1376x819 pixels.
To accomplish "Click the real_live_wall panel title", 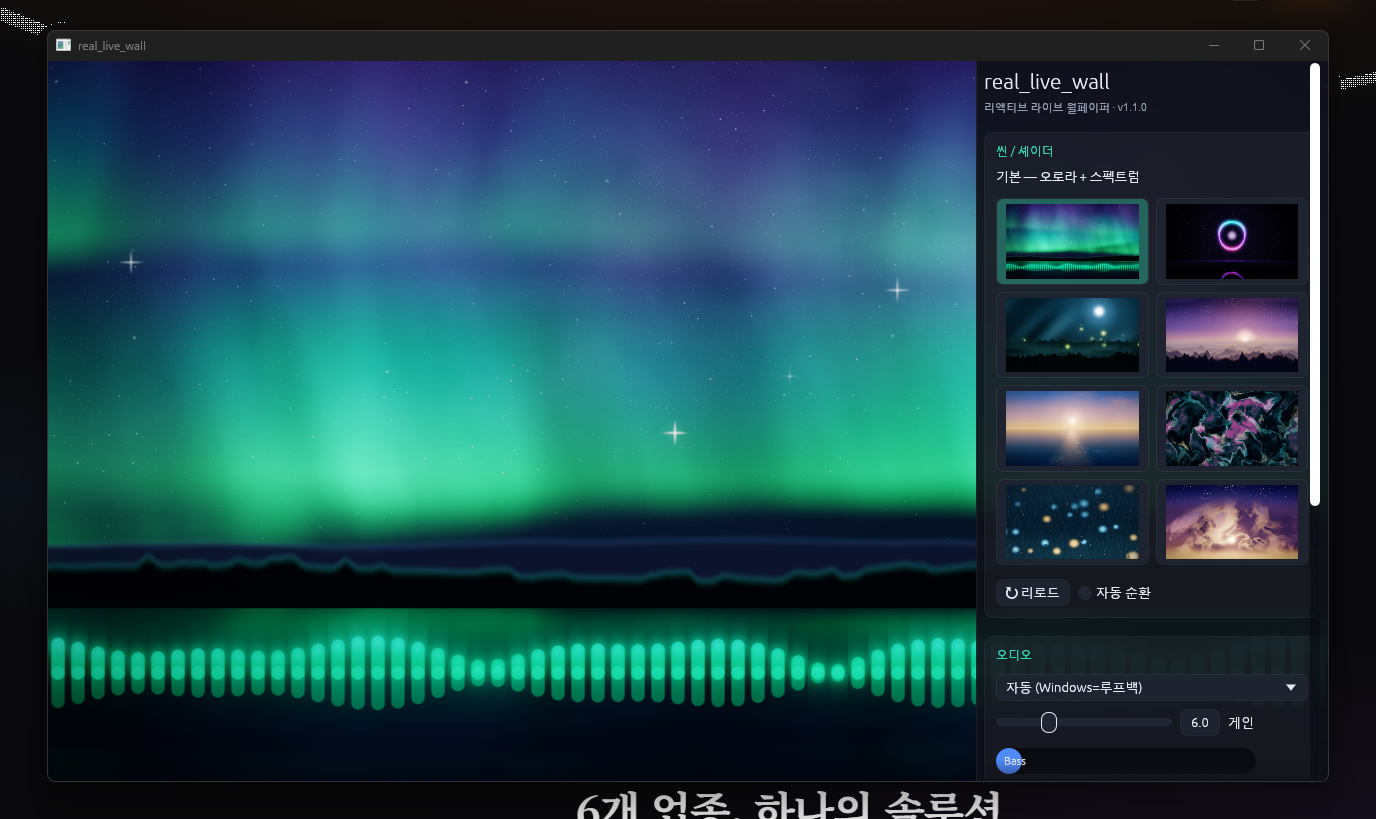I will tap(1047, 82).
